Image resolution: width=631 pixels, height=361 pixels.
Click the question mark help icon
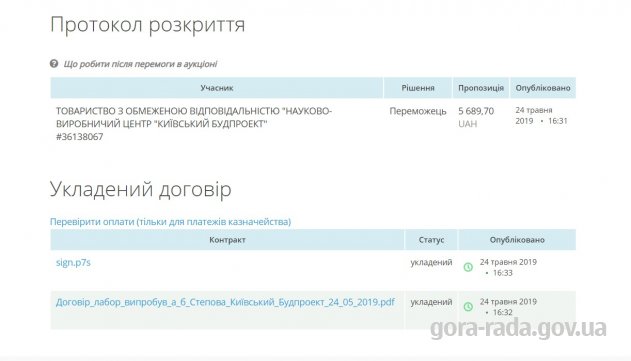click(54, 64)
